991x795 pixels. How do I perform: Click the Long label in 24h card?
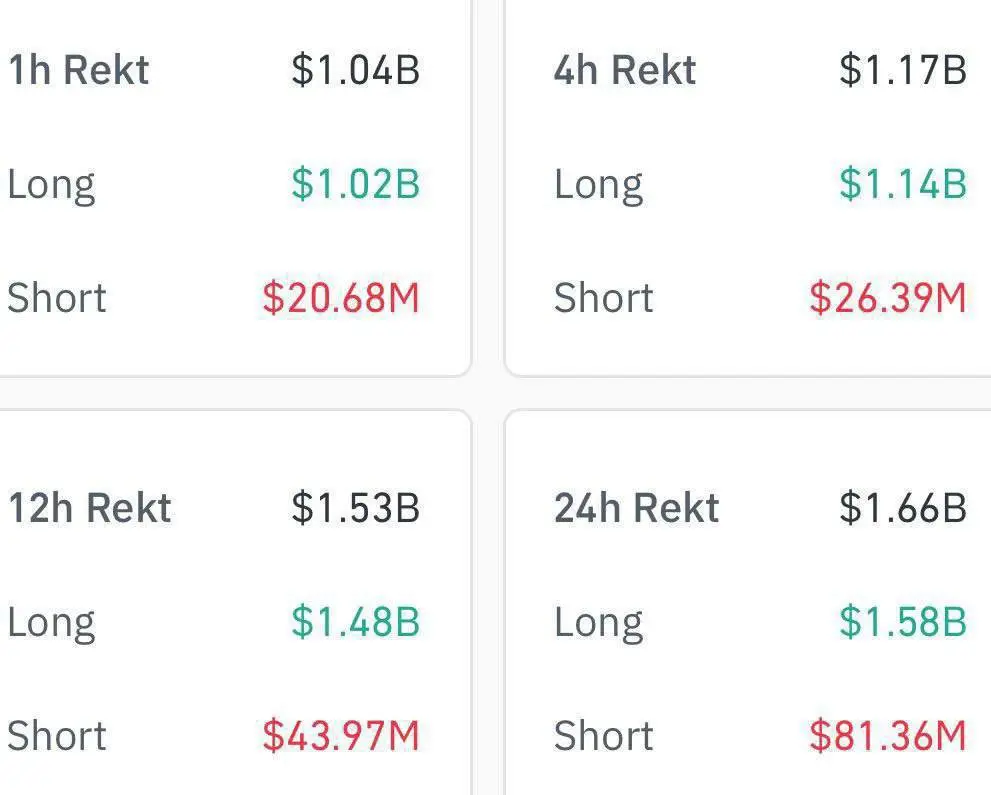pos(599,624)
